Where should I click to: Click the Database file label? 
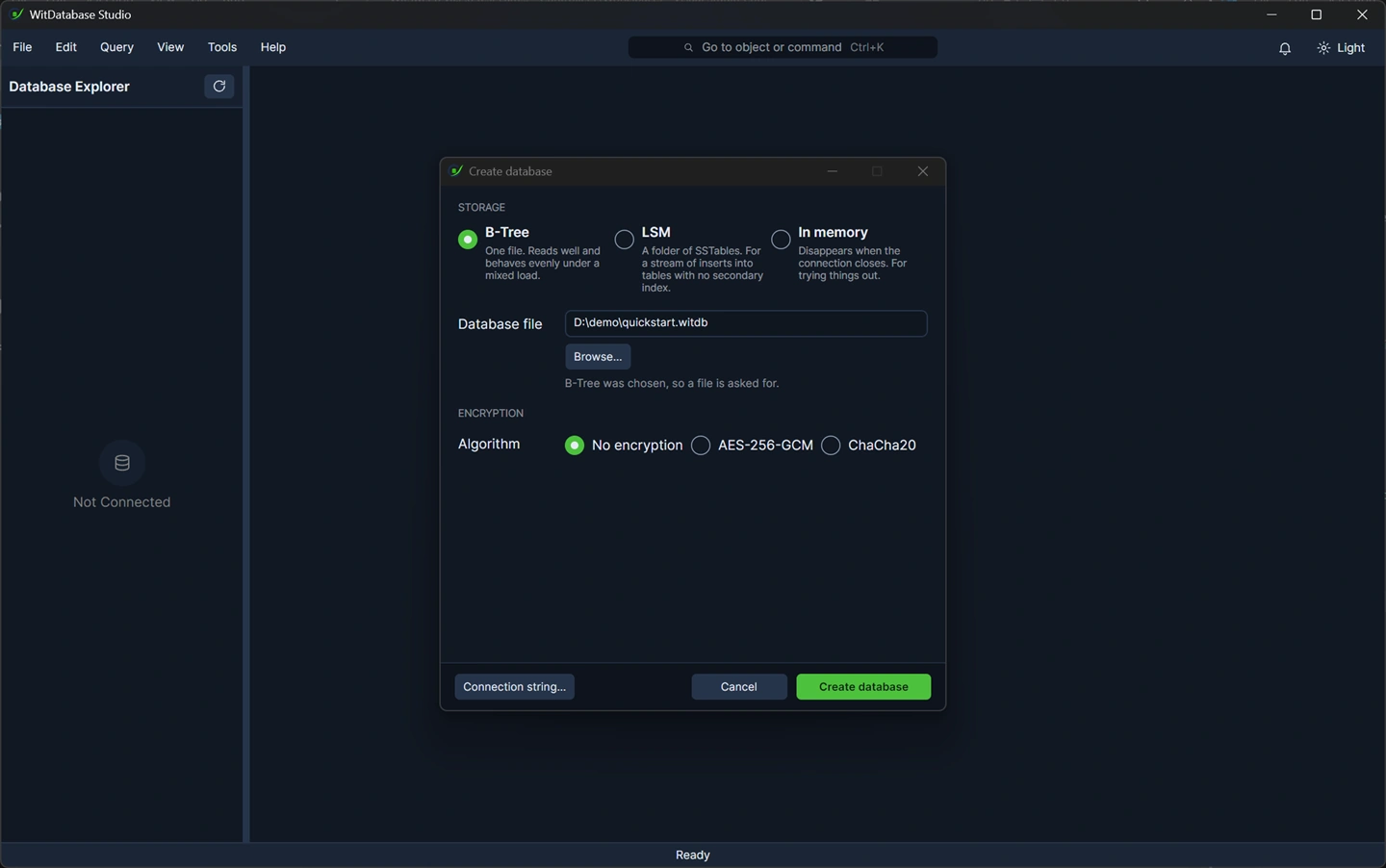click(x=500, y=324)
